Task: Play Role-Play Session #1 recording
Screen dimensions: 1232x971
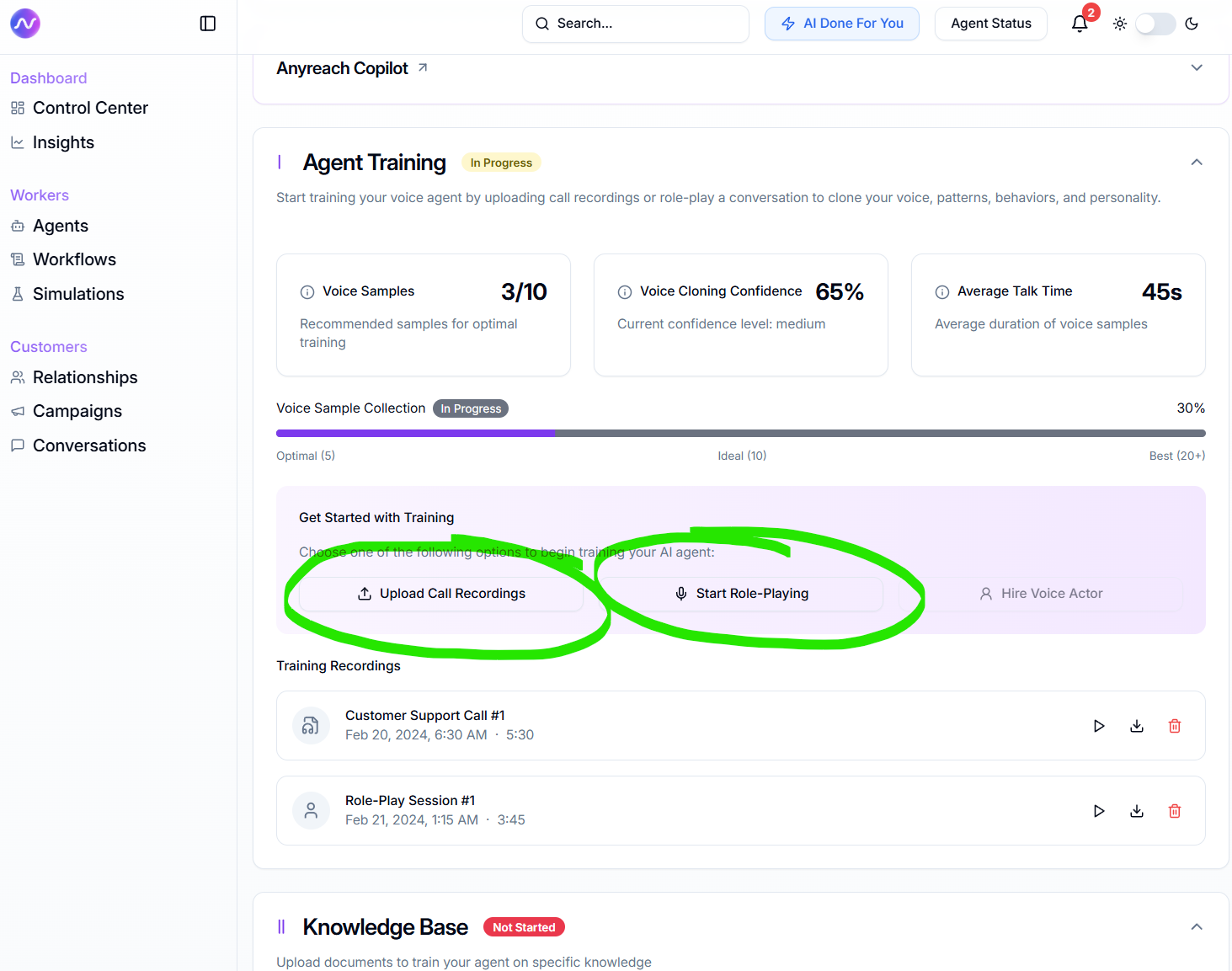Action: [x=1099, y=811]
